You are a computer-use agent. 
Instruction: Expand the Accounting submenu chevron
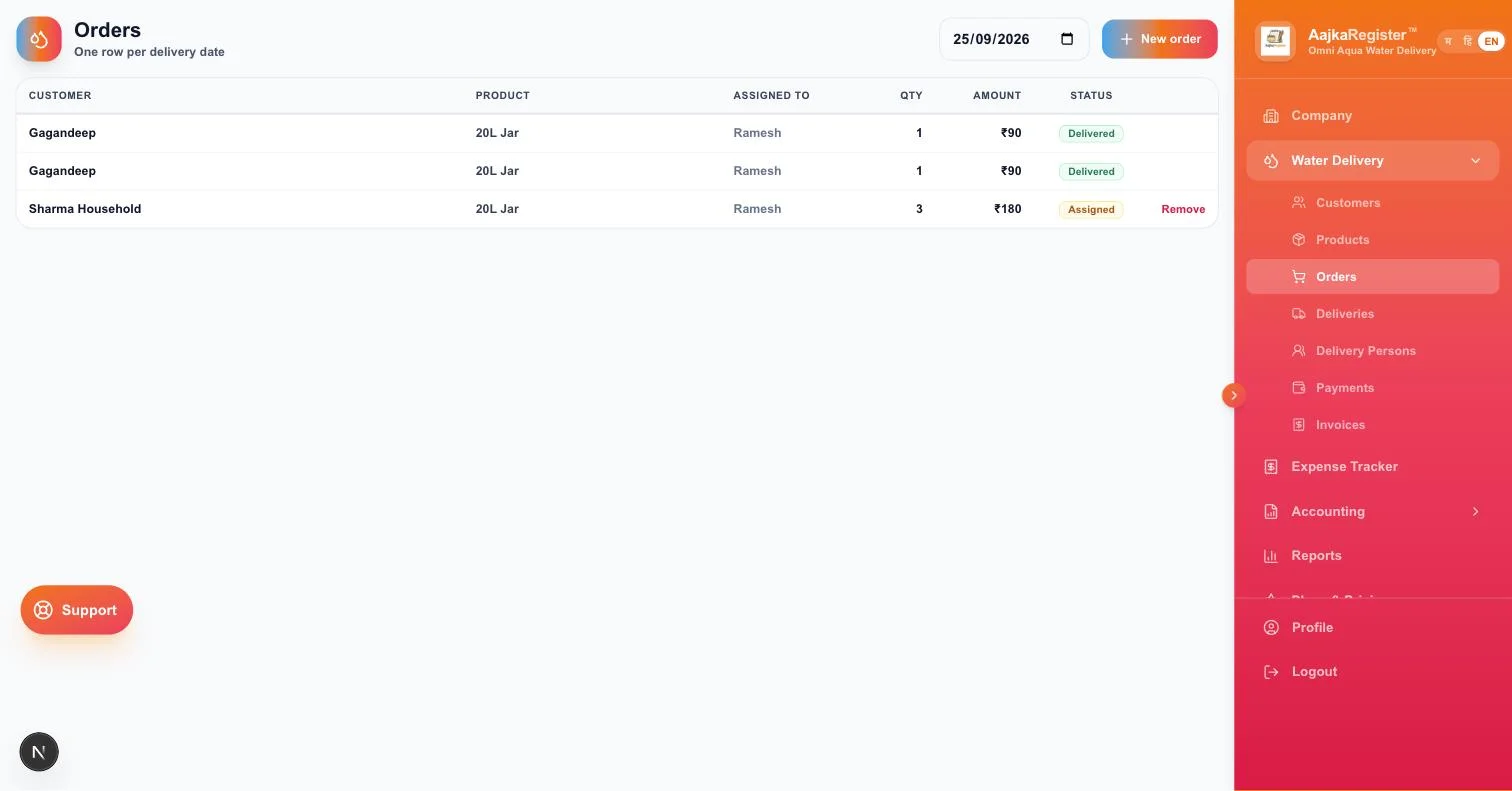pyautogui.click(x=1476, y=512)
